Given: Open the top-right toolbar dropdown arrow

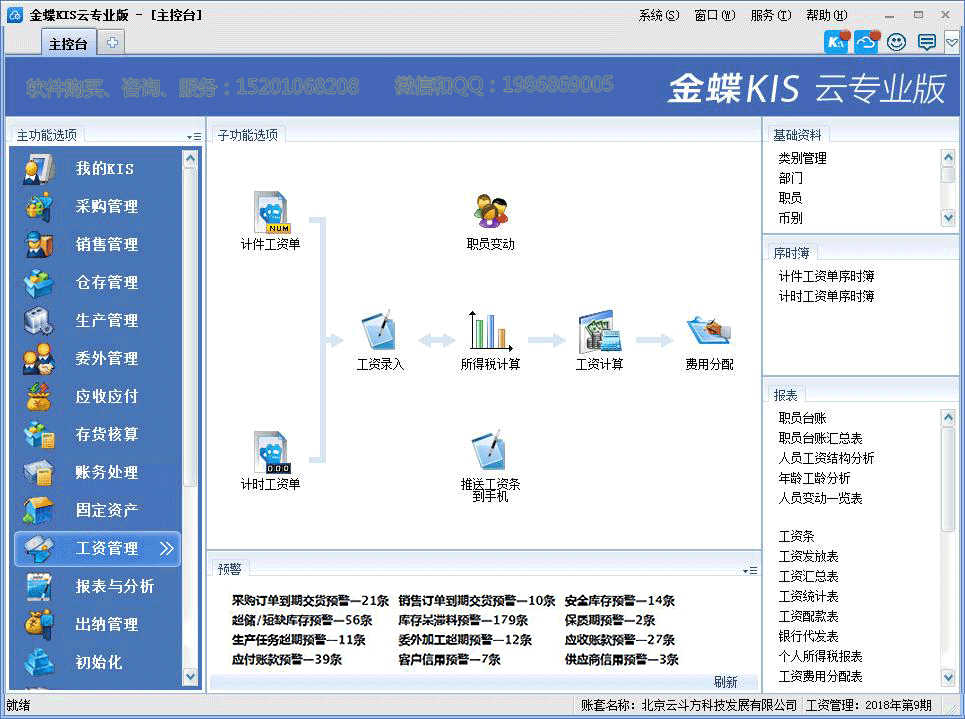Looking at the screenshot, I should 951,42.
